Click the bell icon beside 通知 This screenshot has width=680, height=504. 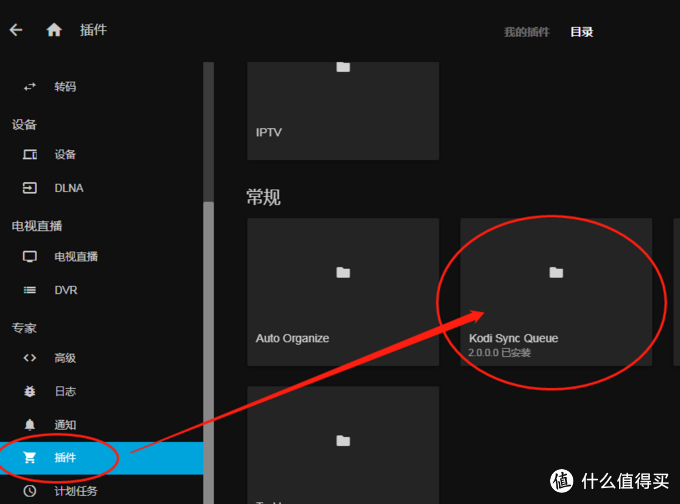[x=29, y=425]
